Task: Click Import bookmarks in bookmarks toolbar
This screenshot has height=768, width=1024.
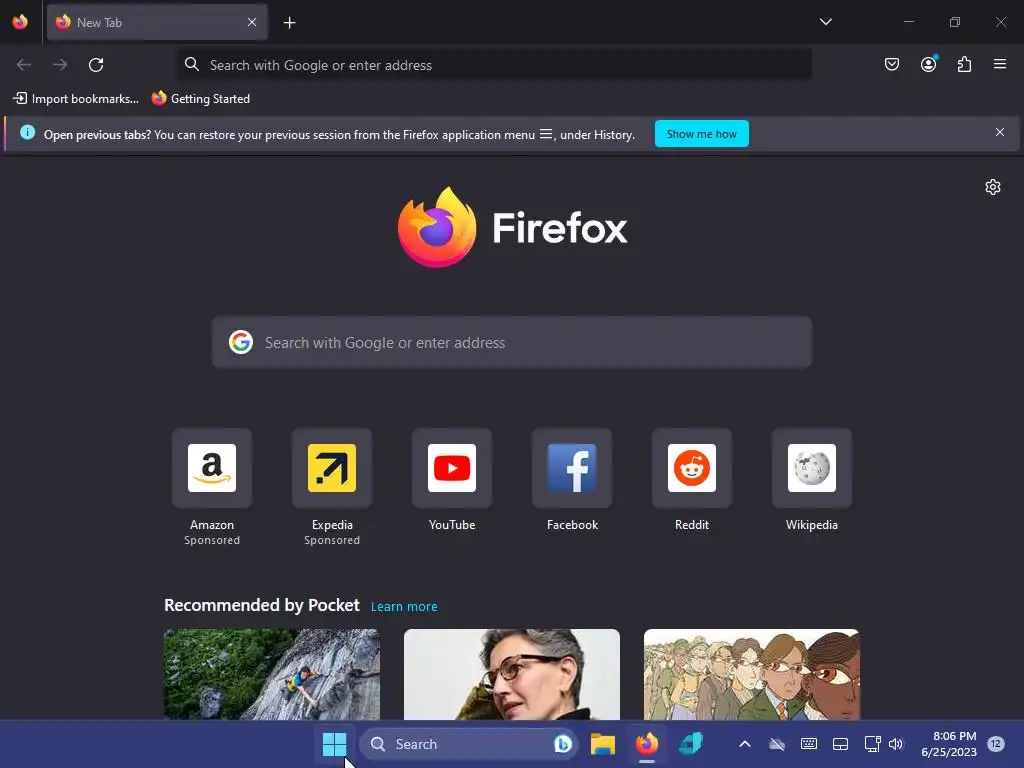Action: click(x=76, y=99)
